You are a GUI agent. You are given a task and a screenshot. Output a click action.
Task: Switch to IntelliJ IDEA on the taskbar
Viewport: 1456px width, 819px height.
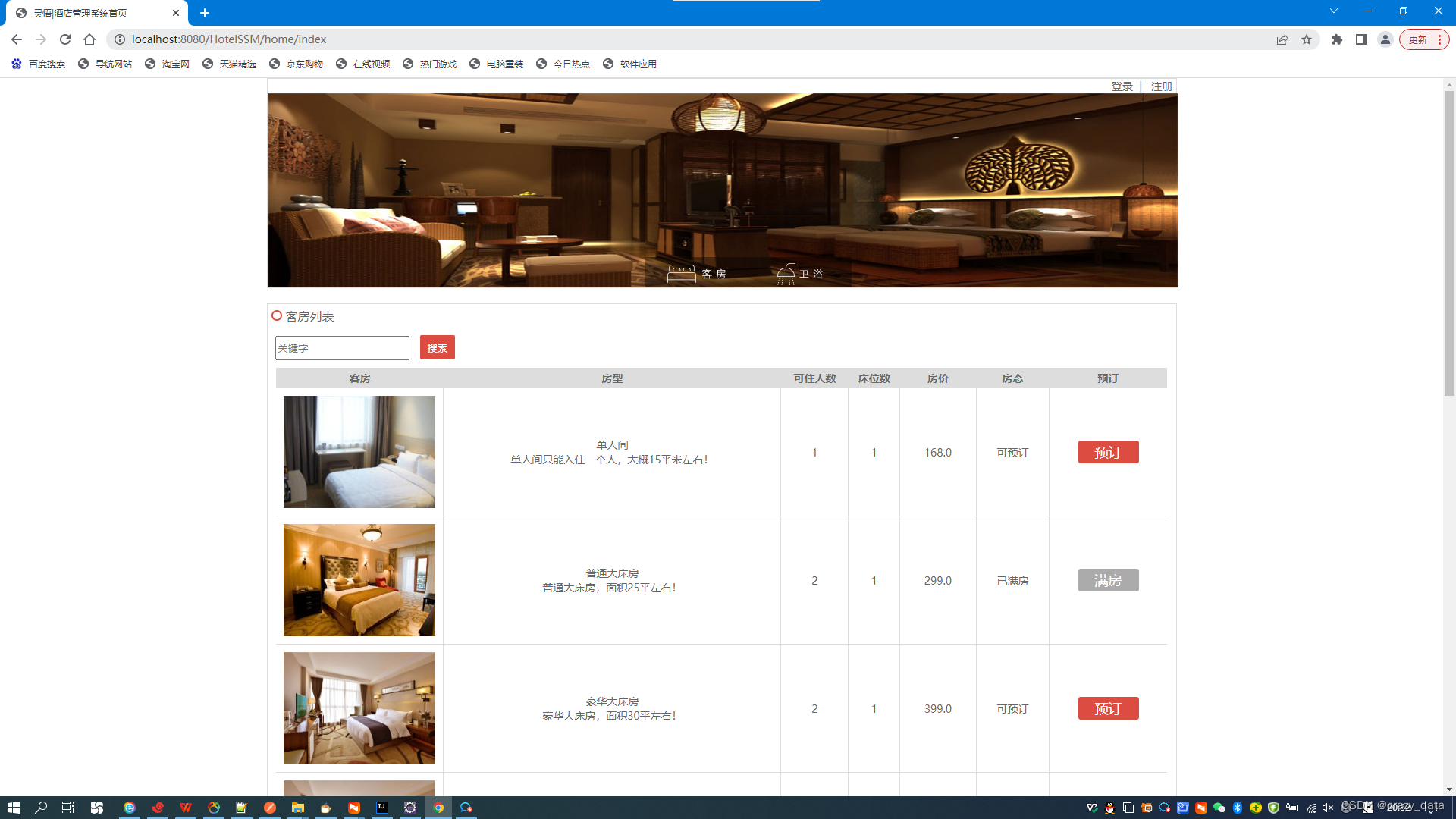(382, 808)
